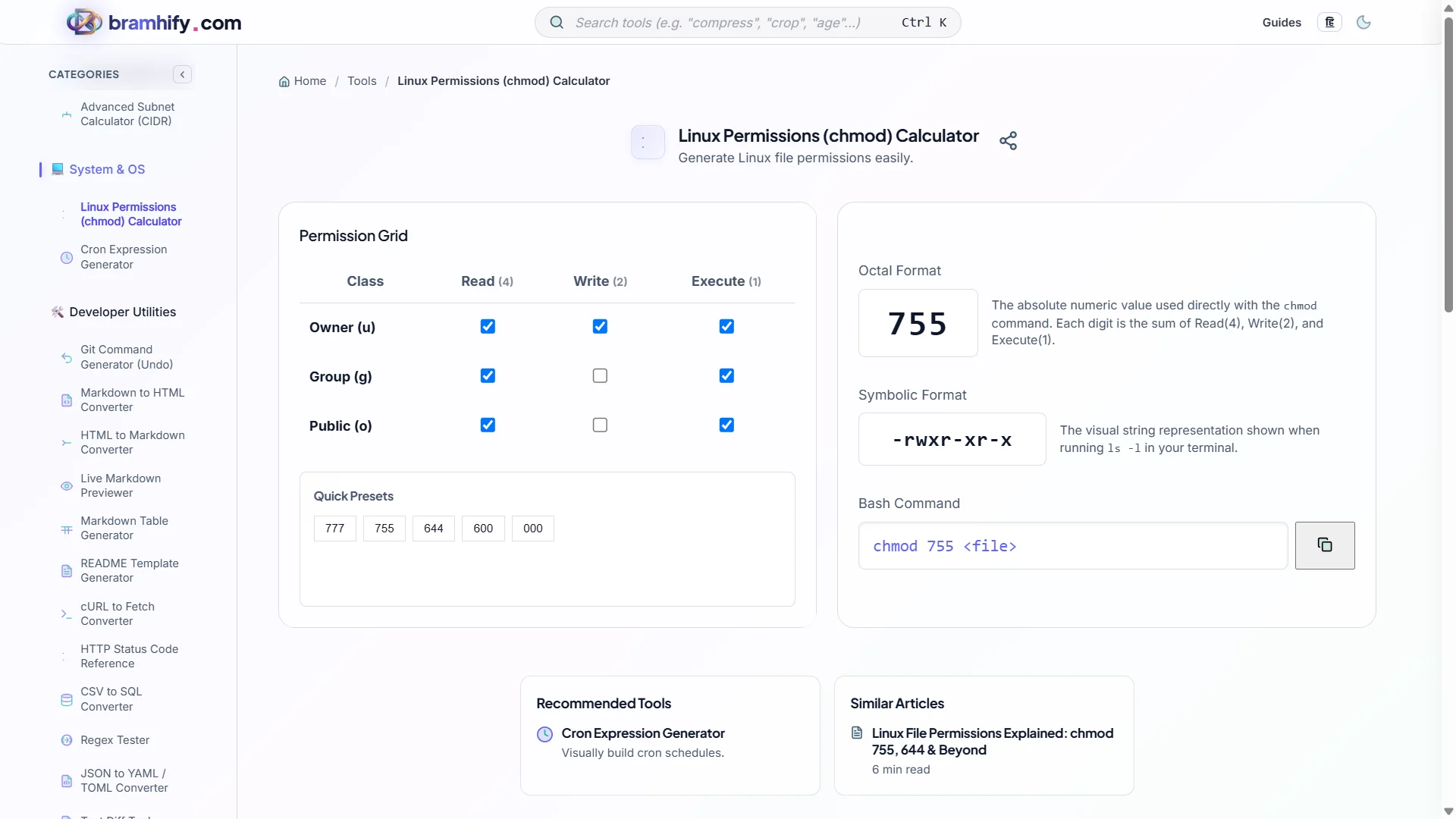Screen dimensions: 1456x819
Task: Click the scrollbar down arrow
Action: tap(1448, 811)
